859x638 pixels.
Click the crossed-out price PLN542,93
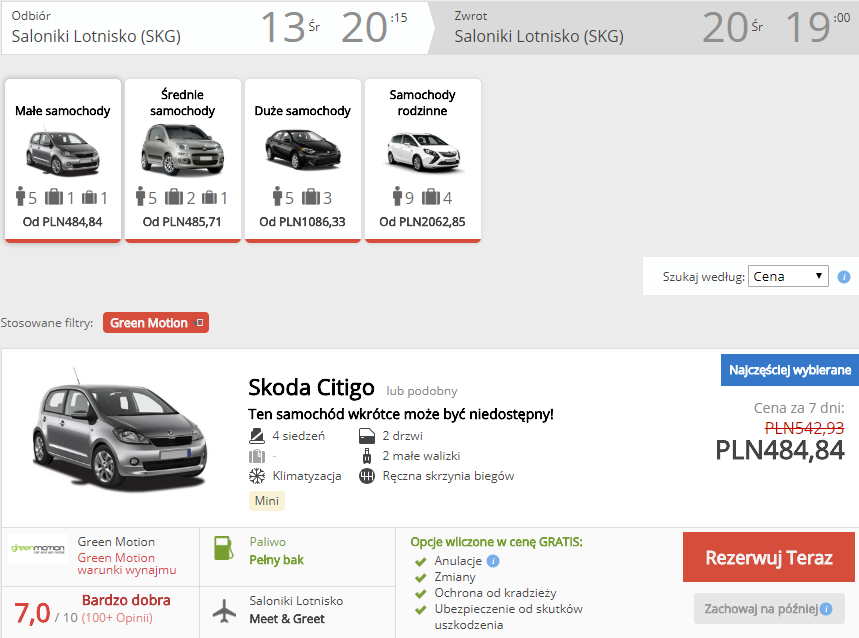[x=805, y=428]
